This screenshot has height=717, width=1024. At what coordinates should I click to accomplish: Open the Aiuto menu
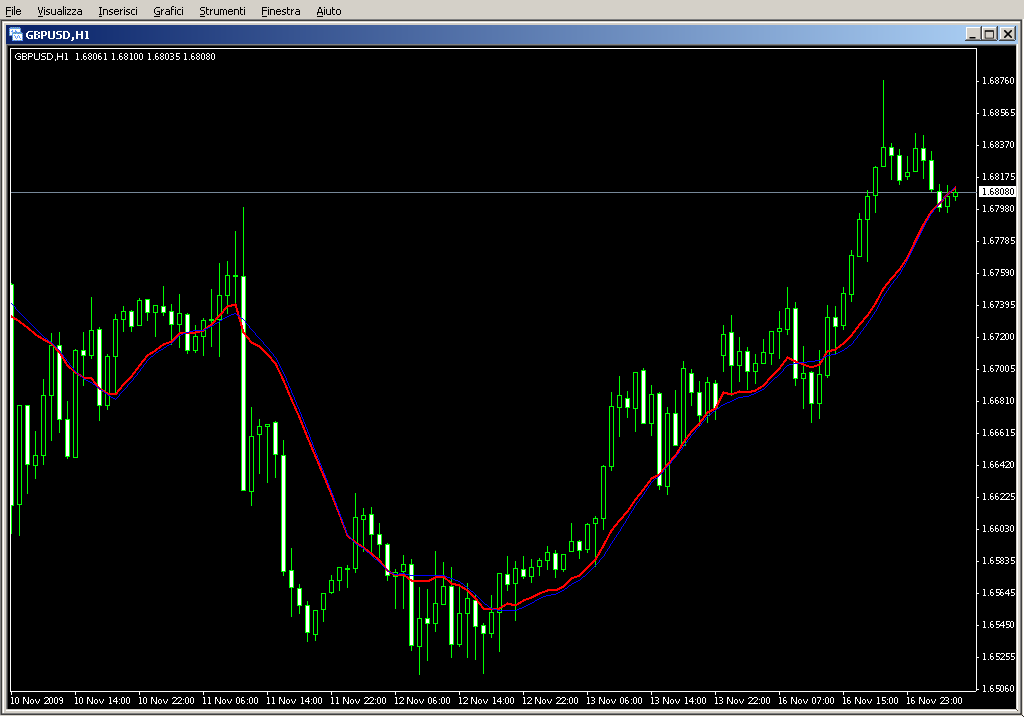328,11
